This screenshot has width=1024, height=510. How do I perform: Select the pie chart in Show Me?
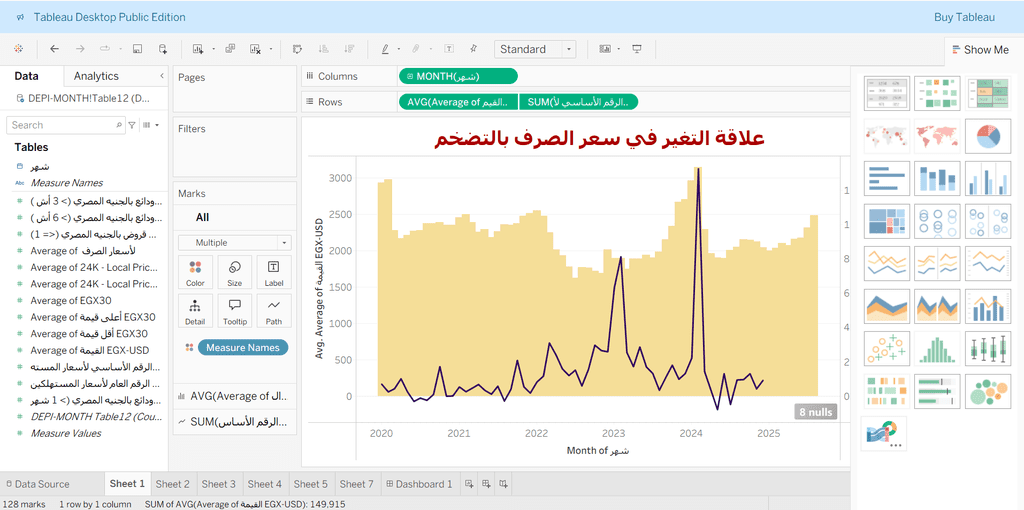point(987,137)
